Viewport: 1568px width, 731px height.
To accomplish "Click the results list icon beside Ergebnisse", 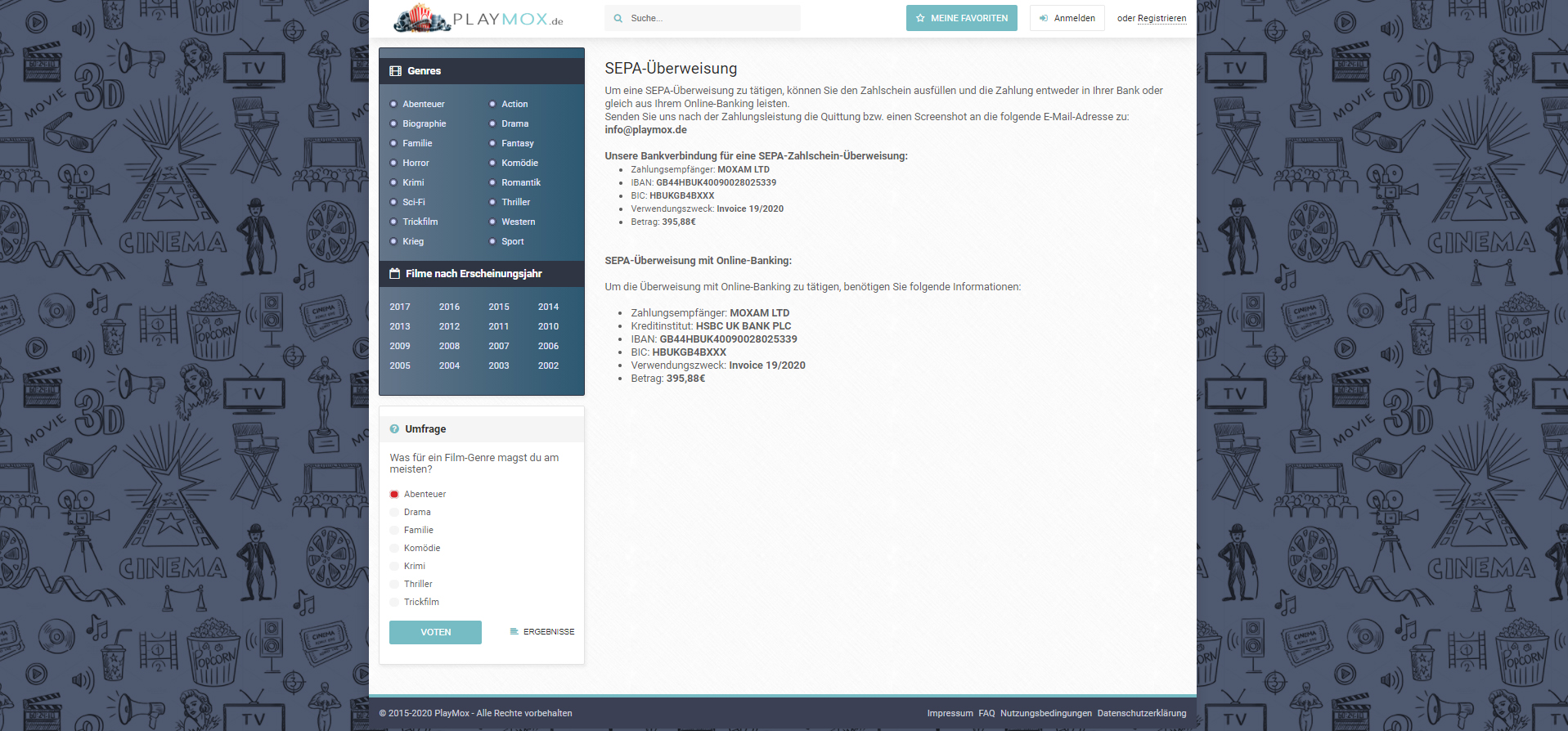I will click(514, 632).
